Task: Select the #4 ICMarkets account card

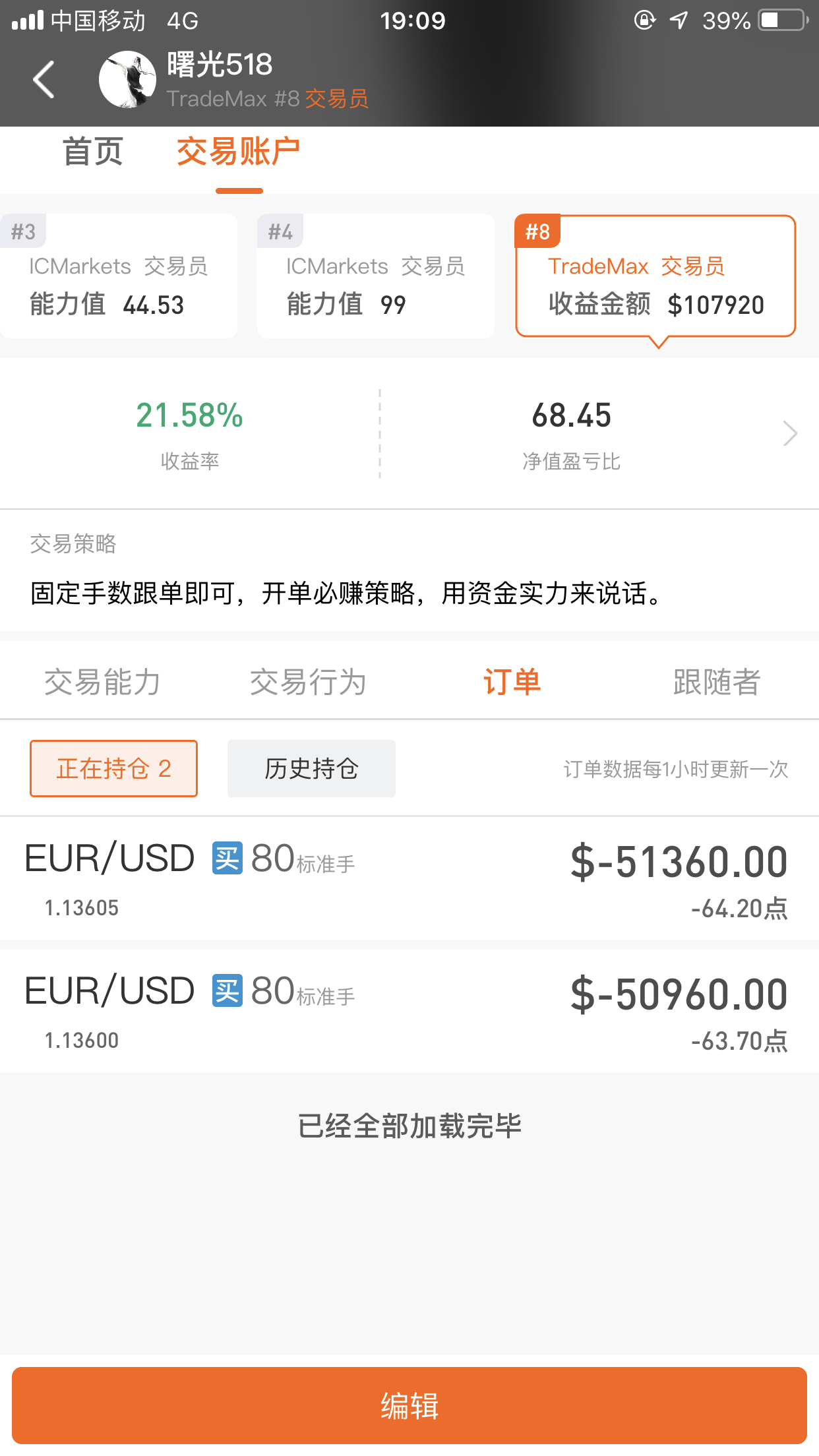Action: [x=376, y=276]
